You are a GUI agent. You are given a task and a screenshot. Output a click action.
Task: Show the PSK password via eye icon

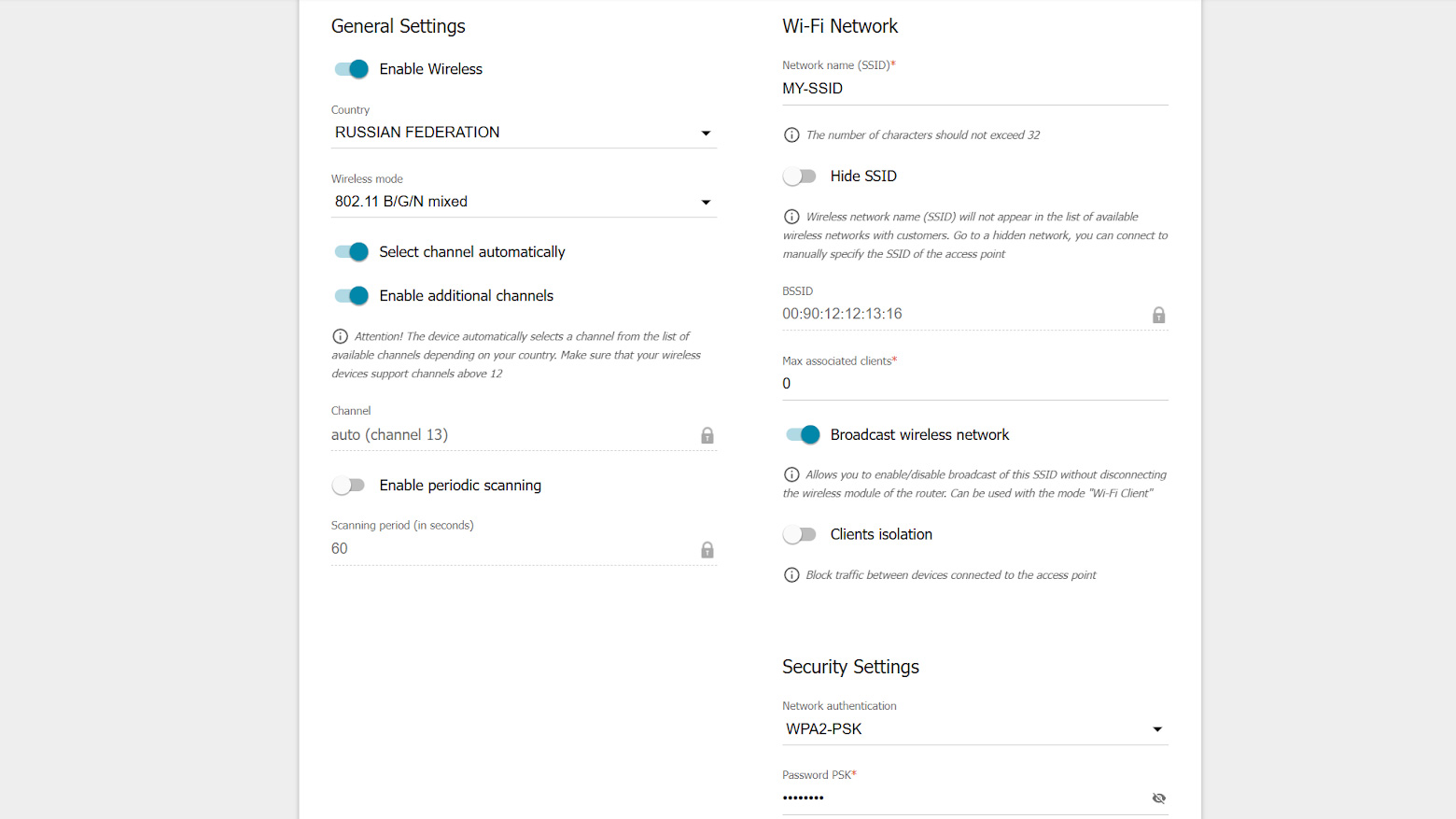pyautogui.click(x=1158, y=798)
